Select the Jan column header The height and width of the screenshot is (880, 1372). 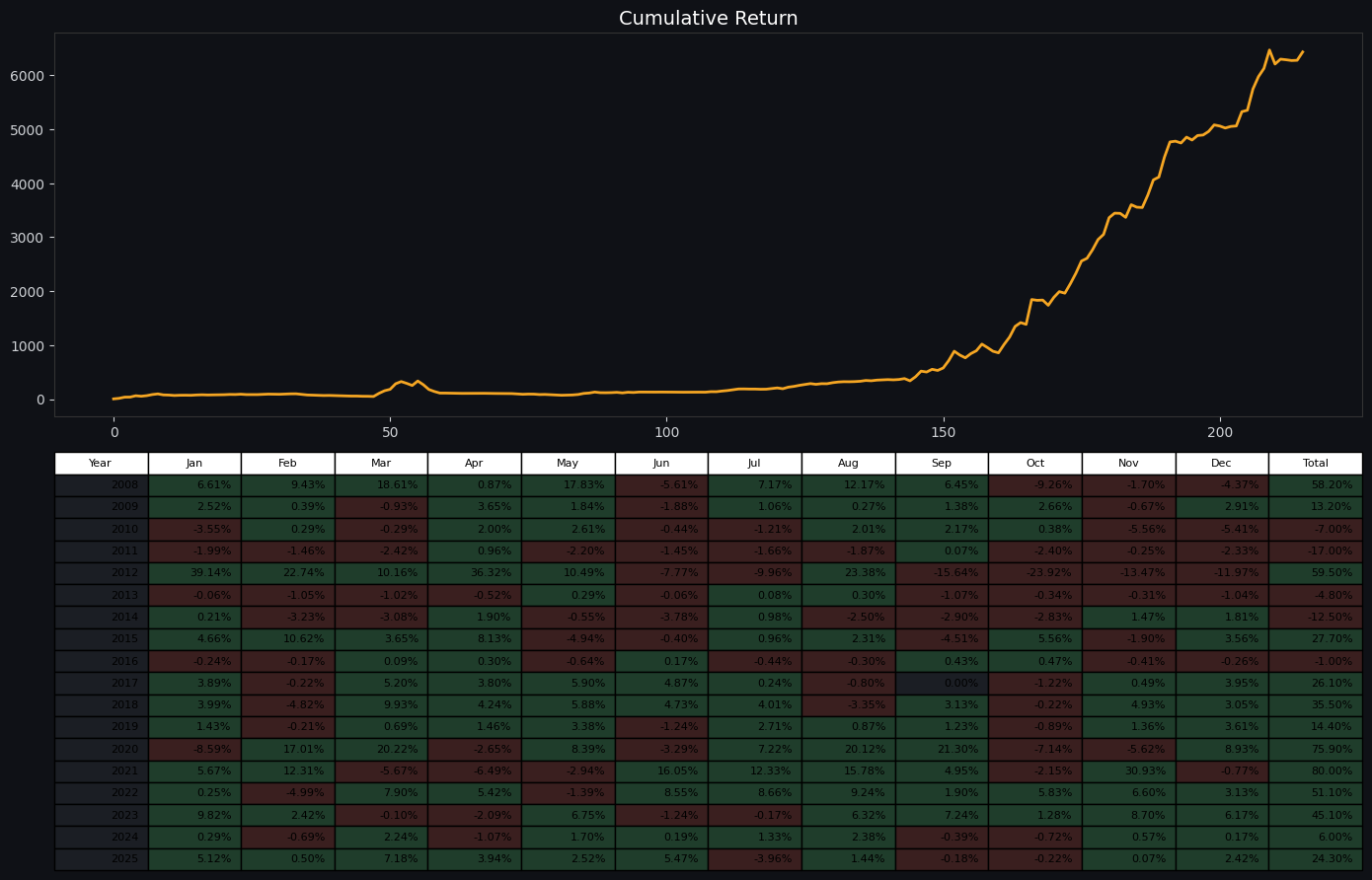point(194,463)
